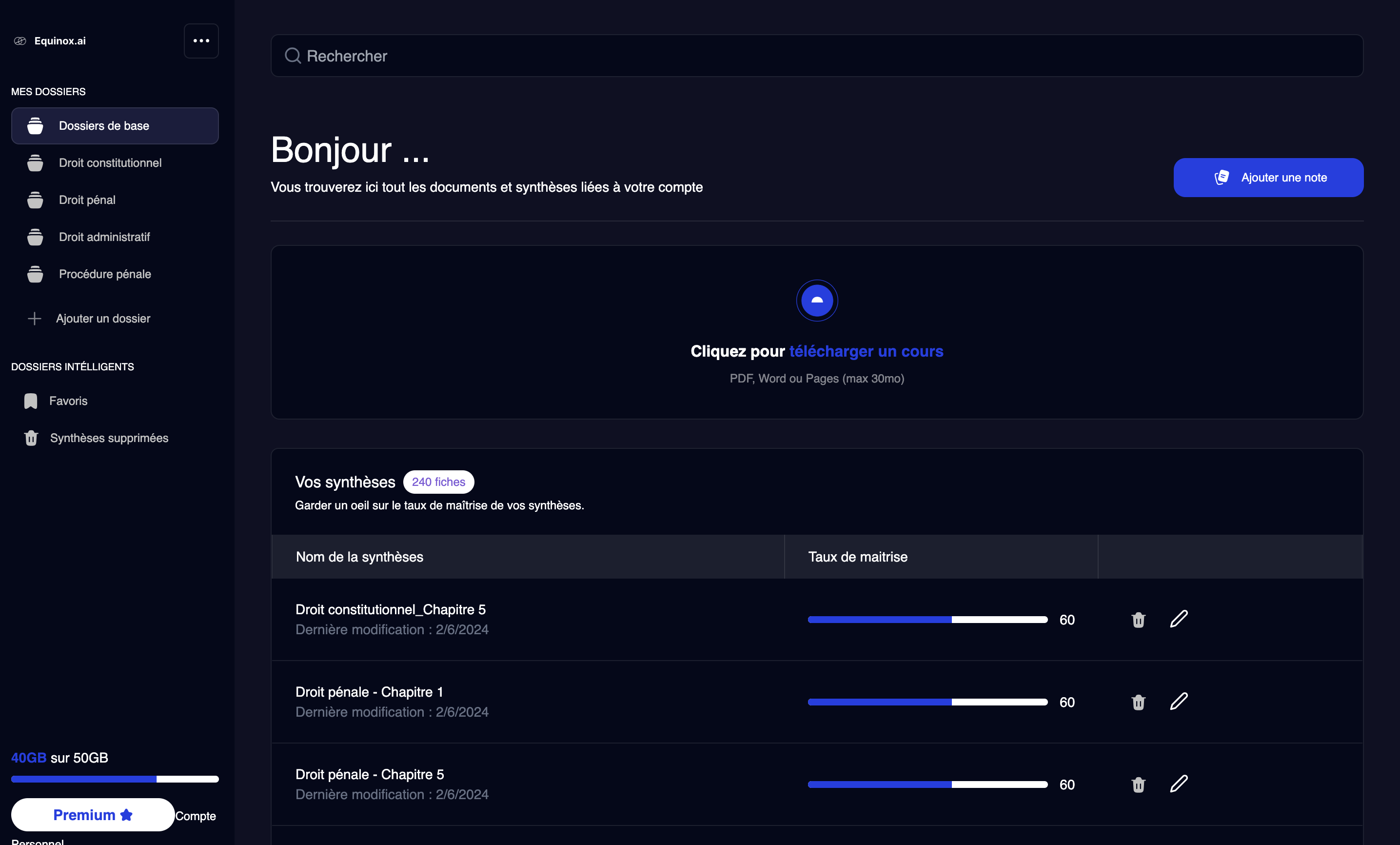Click the mastery progress bar of Droit pénale - Chapitre 1
The image size is (1400, 845).
coord(927,702)
